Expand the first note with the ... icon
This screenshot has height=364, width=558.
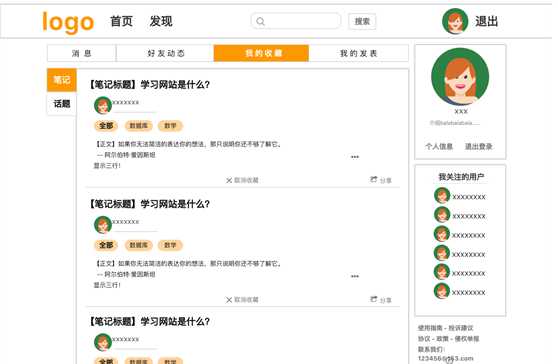coord(355,157)
